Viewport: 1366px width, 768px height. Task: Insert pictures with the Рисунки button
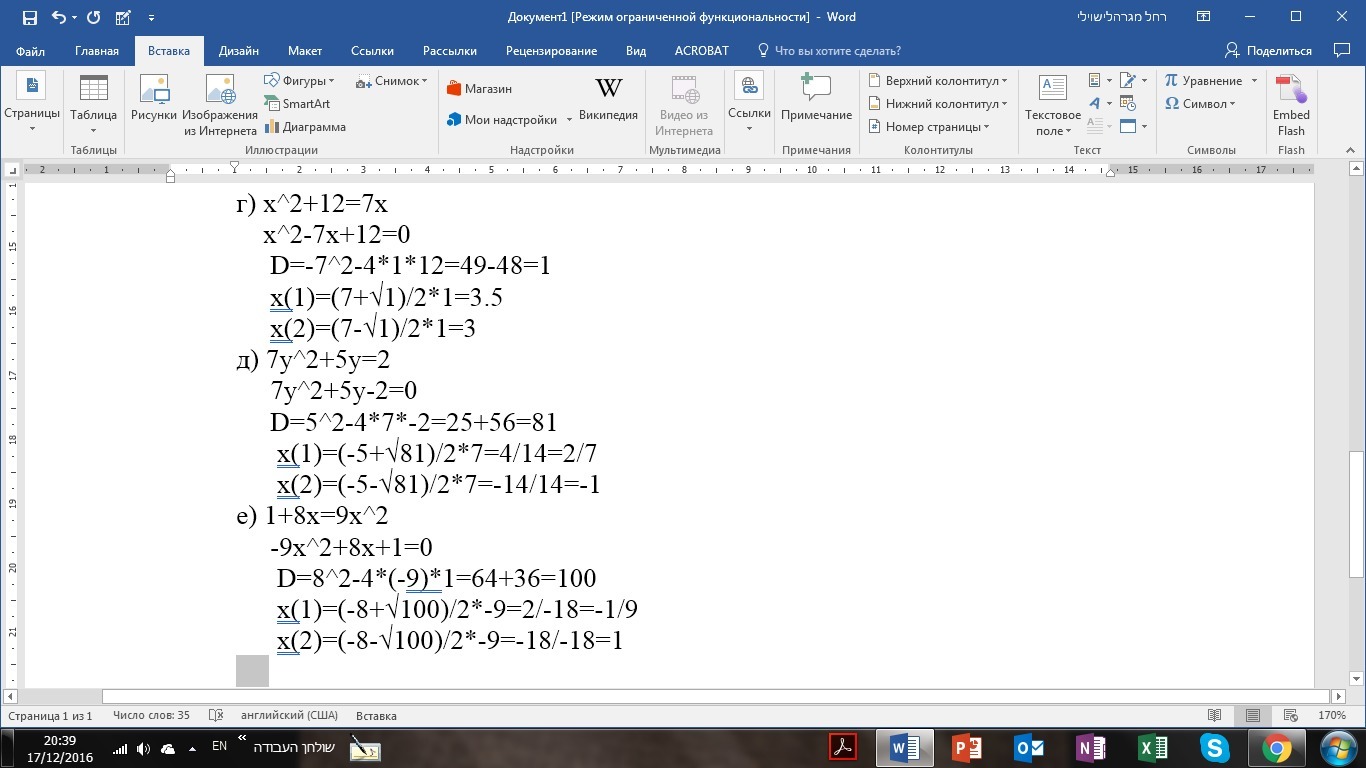click(154, 103)
